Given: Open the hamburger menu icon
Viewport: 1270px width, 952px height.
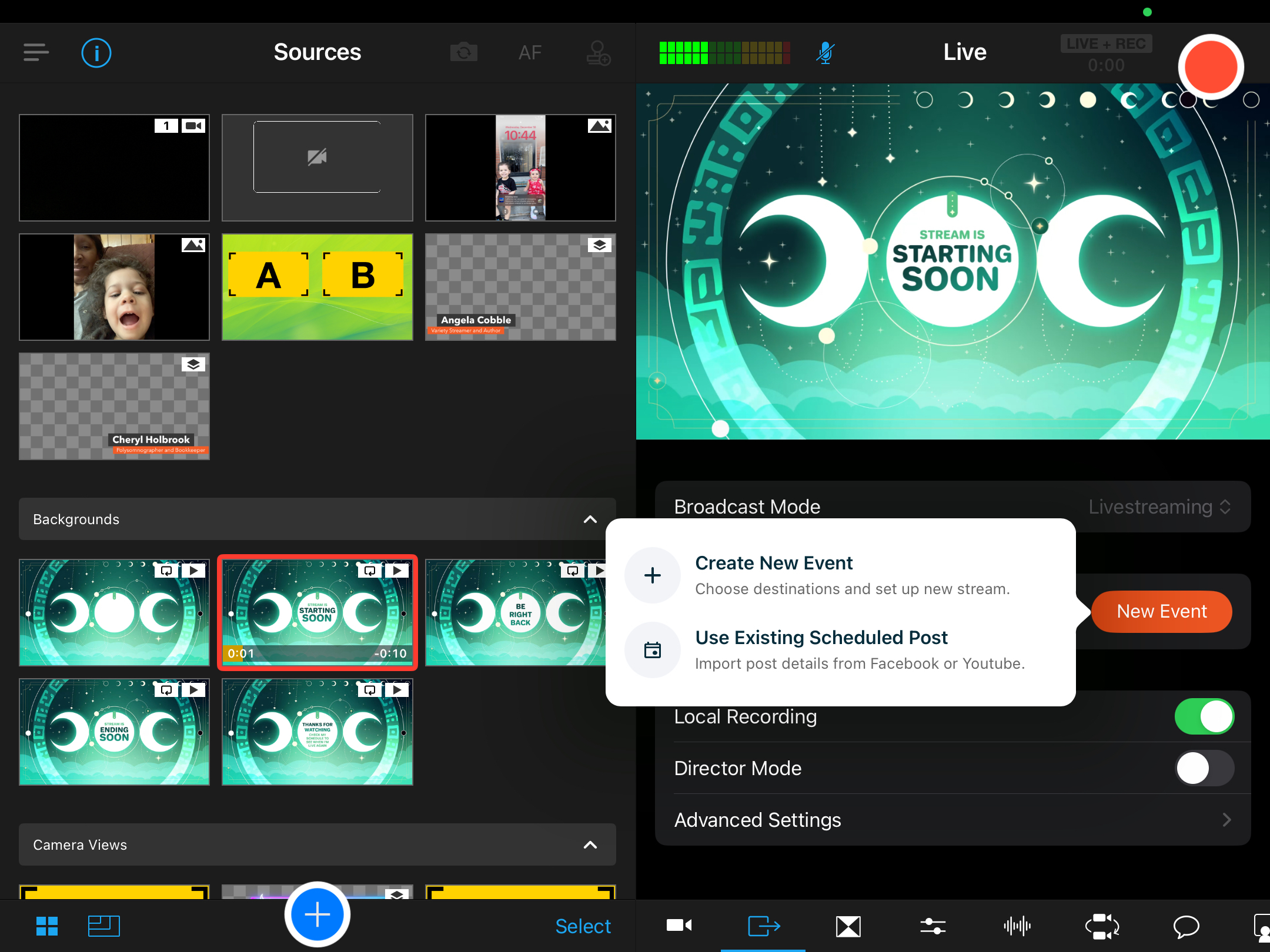Looking at the screenshot, I should pos(36,52).
